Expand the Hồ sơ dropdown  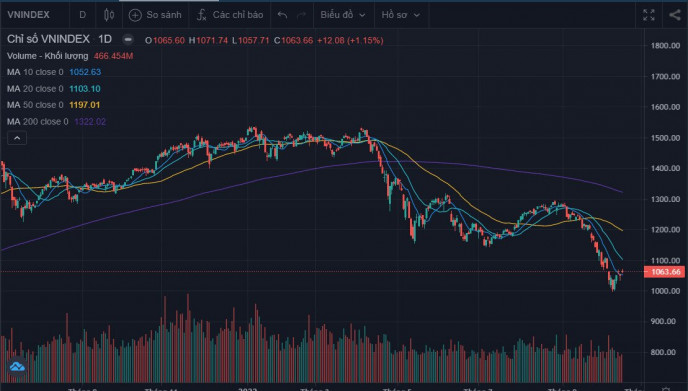tap(401, 15)
